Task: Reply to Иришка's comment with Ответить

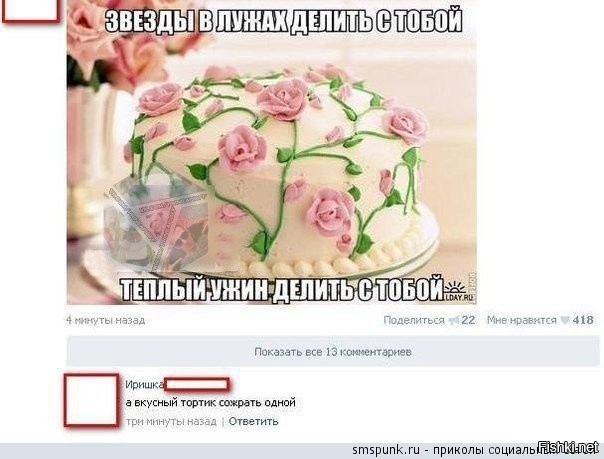Action: (253, 421)
